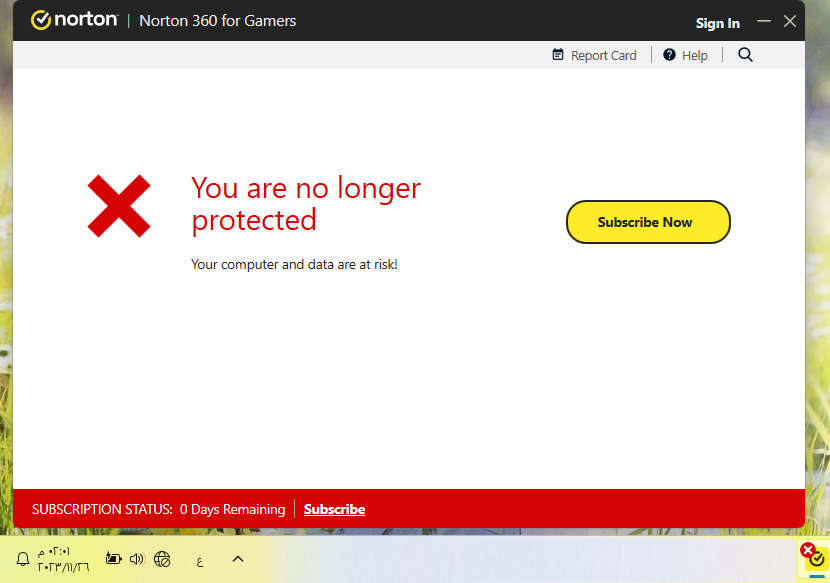Open the Report Card

click(594, 55)
